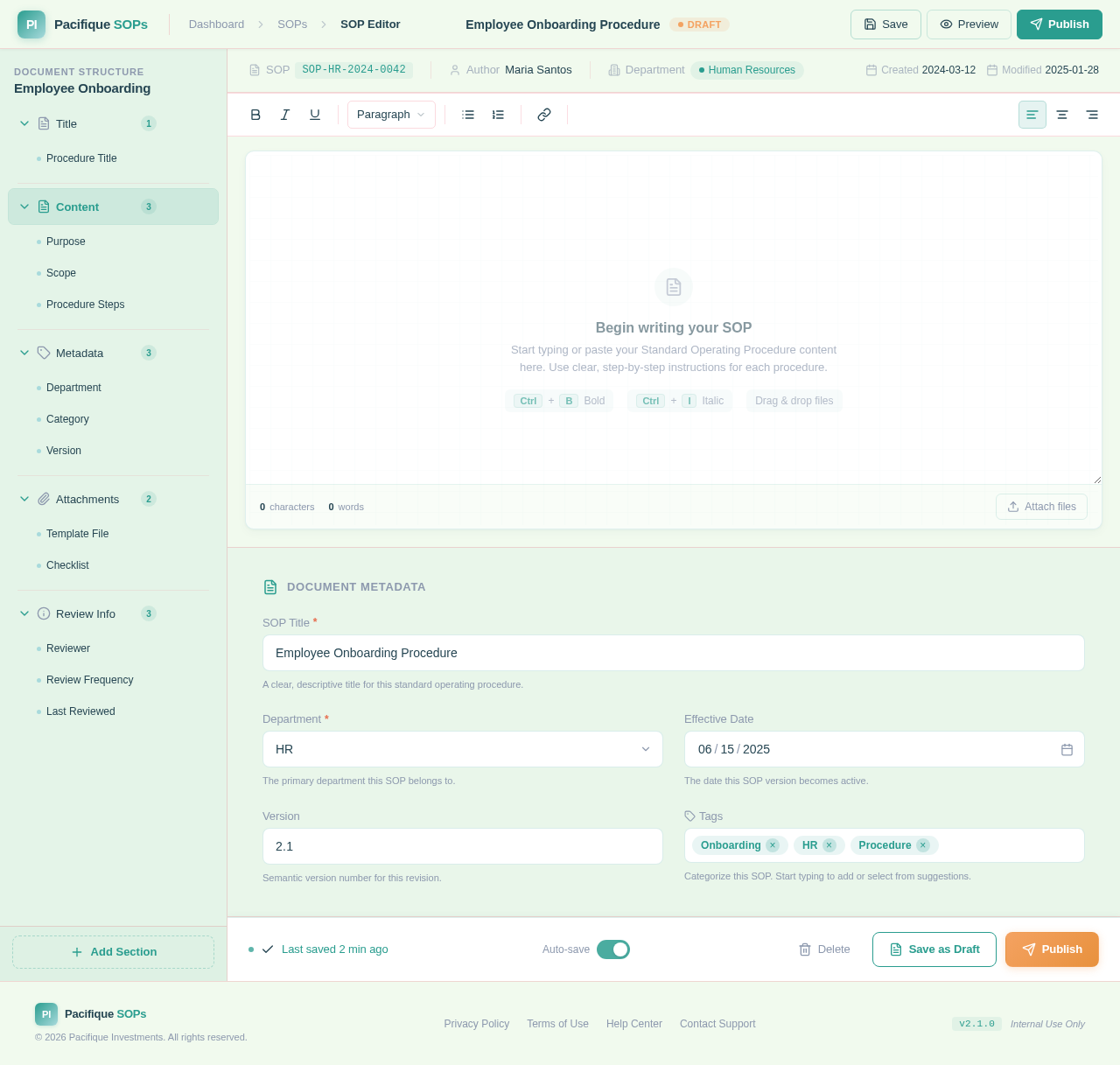Click the Save button in the header
The image size is (1120, 1065).
pyautogui.click(x=885, y=25)
